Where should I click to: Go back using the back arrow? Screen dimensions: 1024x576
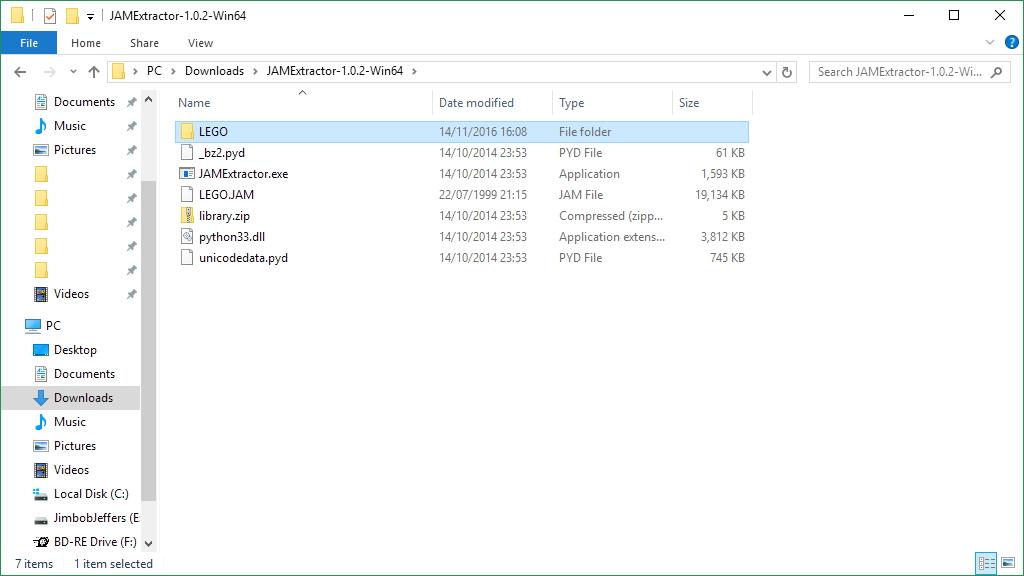click(20, 72)
